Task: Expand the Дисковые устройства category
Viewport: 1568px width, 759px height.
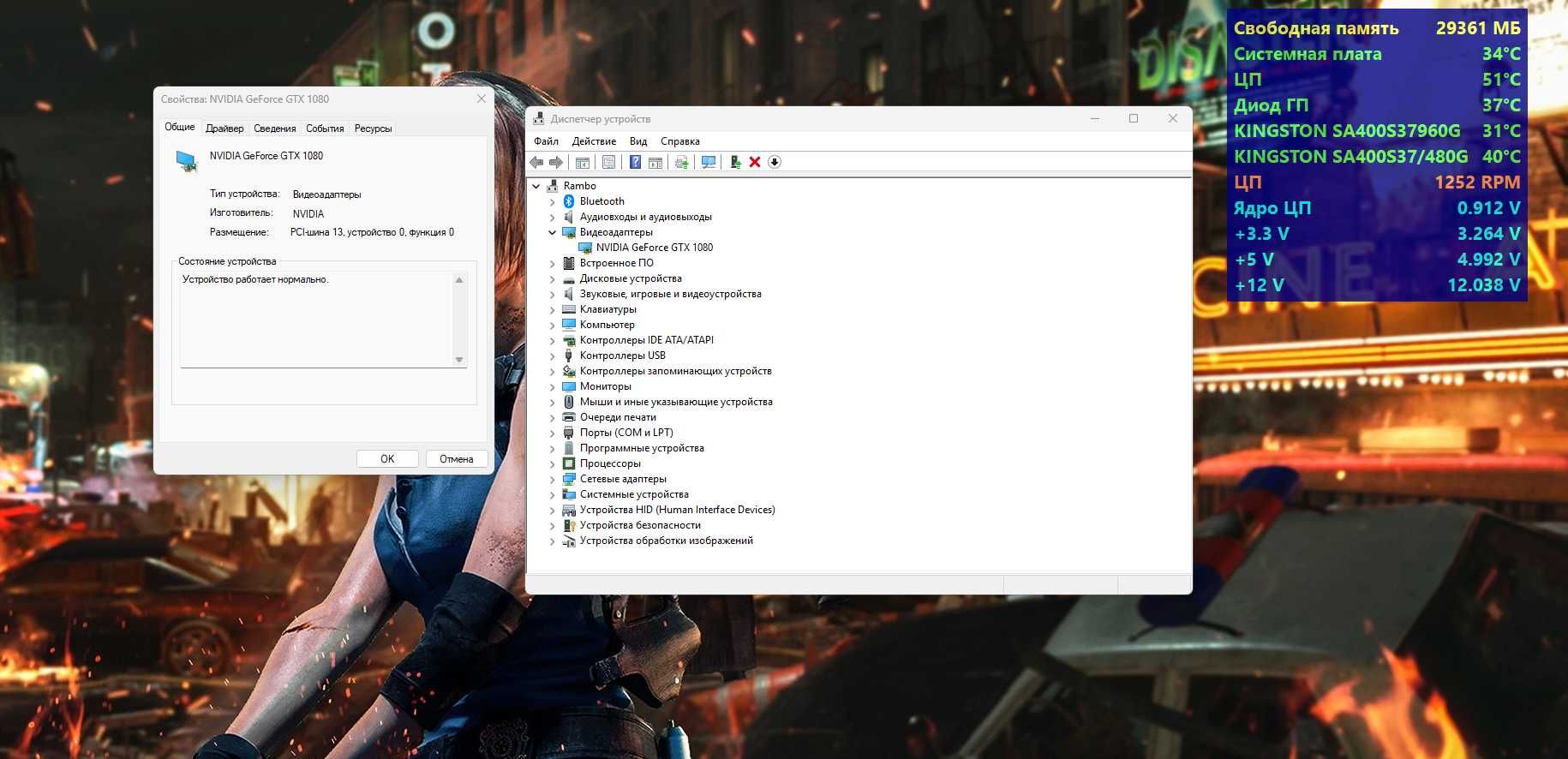Action: 553,278
